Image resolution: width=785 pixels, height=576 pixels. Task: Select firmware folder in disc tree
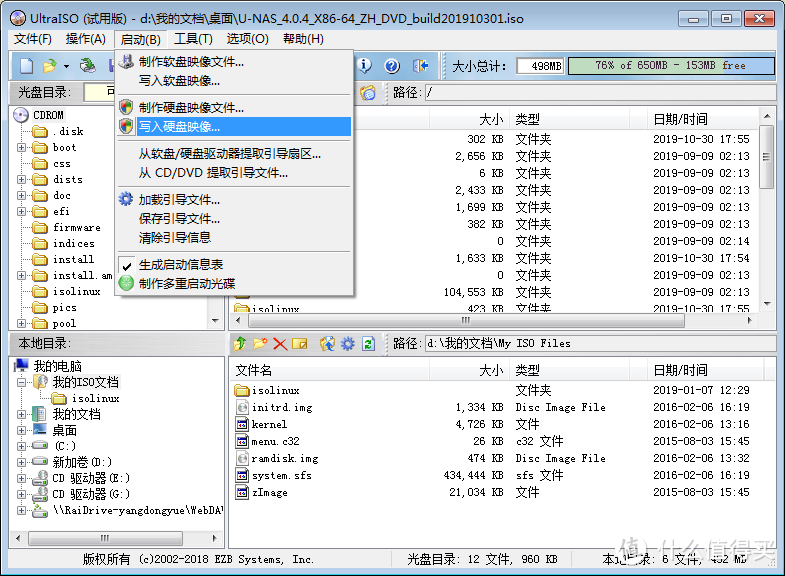coord(67,228)
